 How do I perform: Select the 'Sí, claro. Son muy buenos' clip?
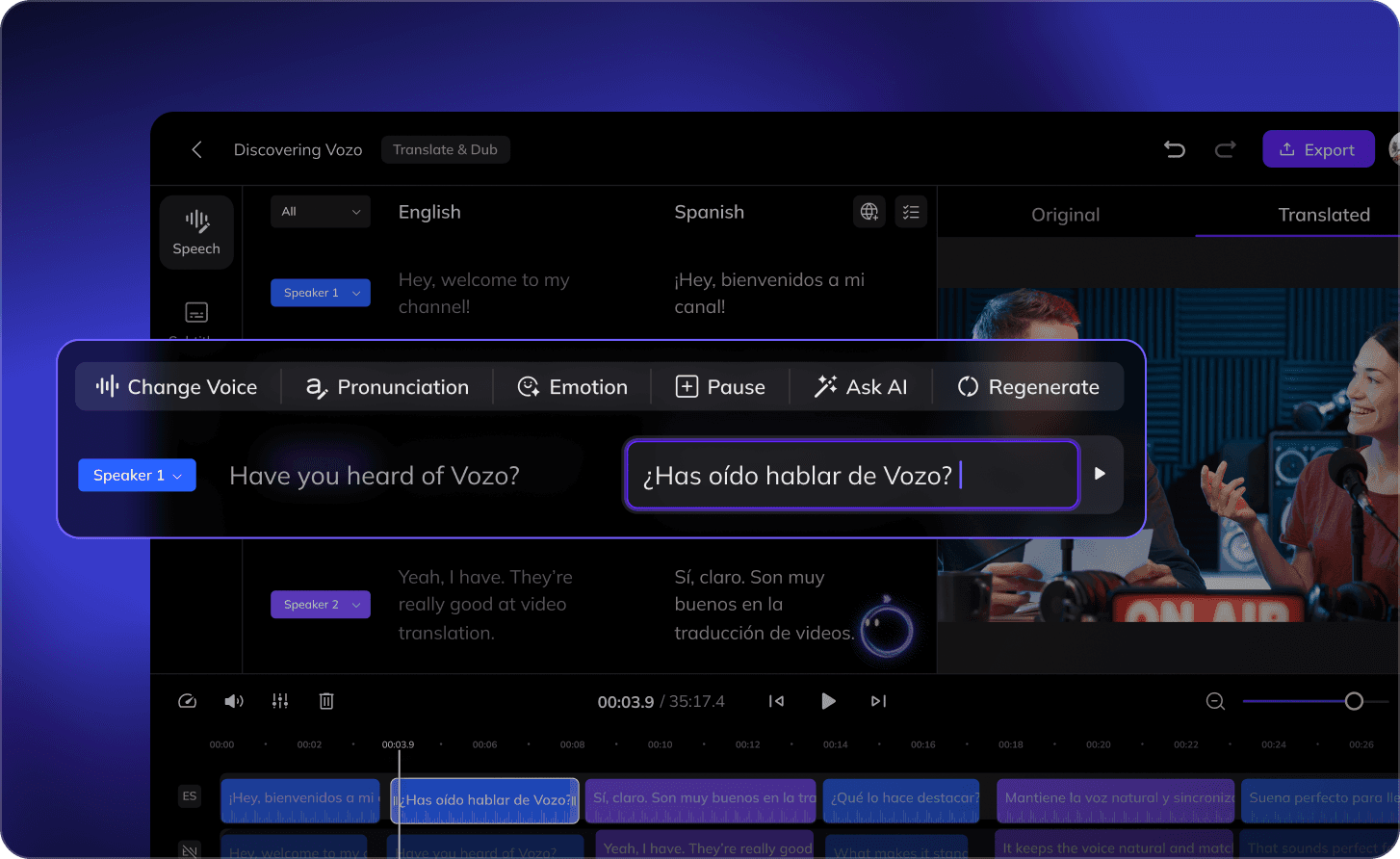[x=700, y=800]
